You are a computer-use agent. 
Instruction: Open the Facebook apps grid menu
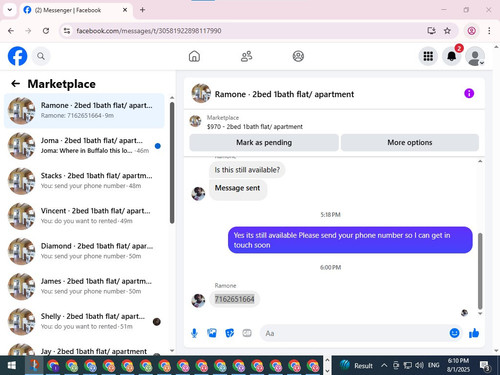click(428, 56)
